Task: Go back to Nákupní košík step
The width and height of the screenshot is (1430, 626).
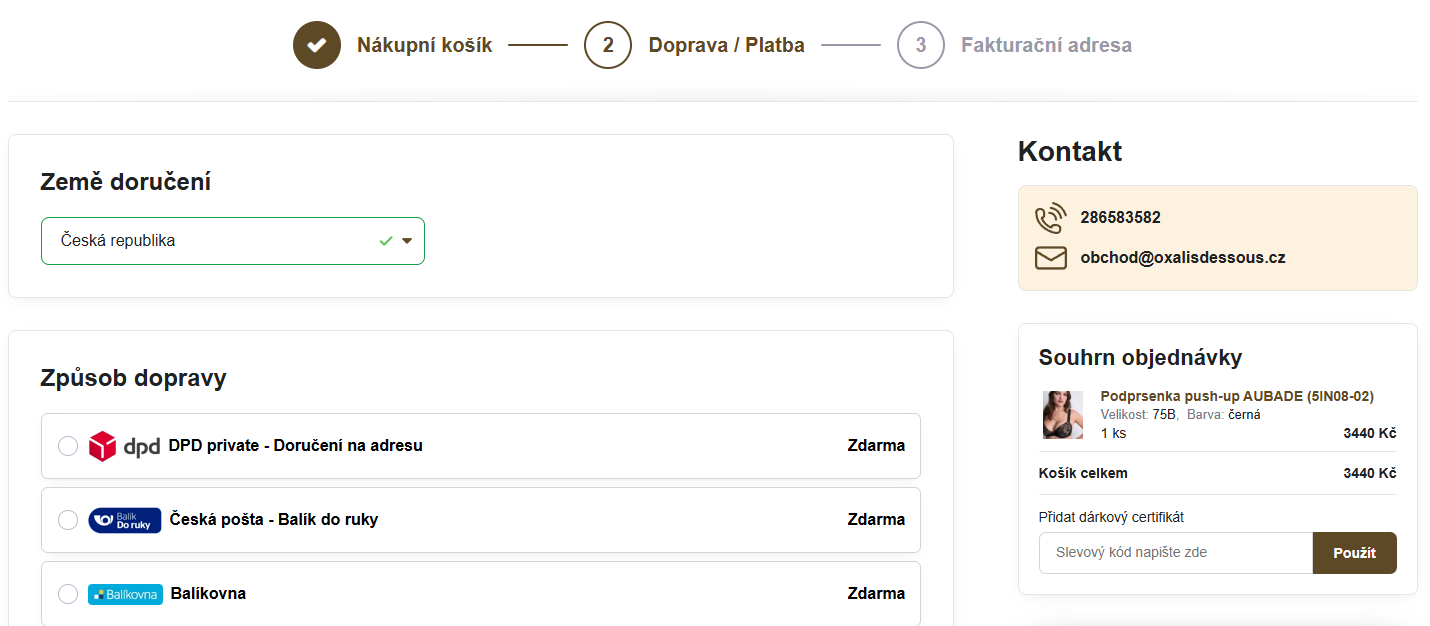Action: coord(424,45)
